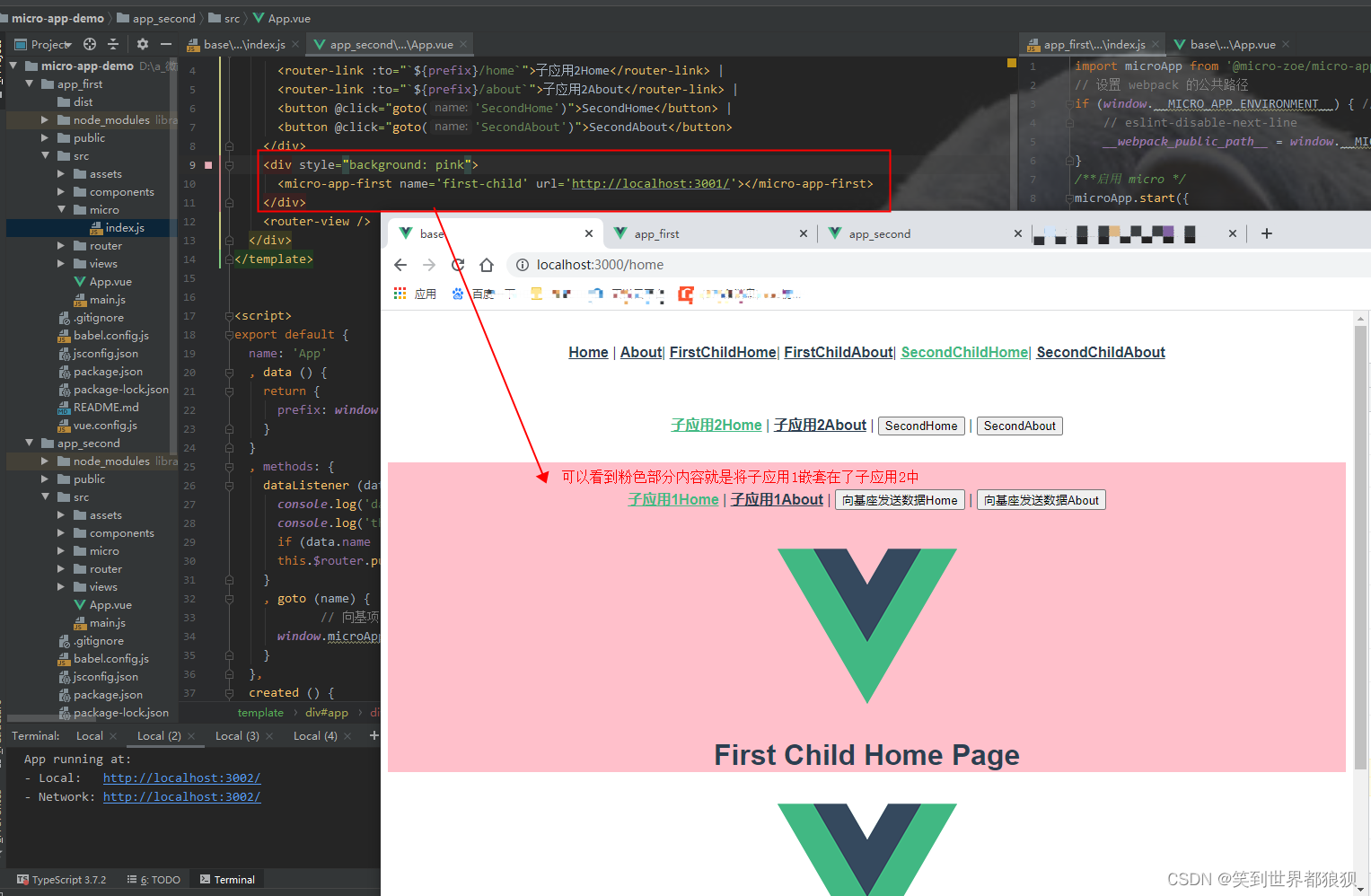Click the localhost:3001 URL in code
Screen dimensions: 1371x896
point(651,183)
